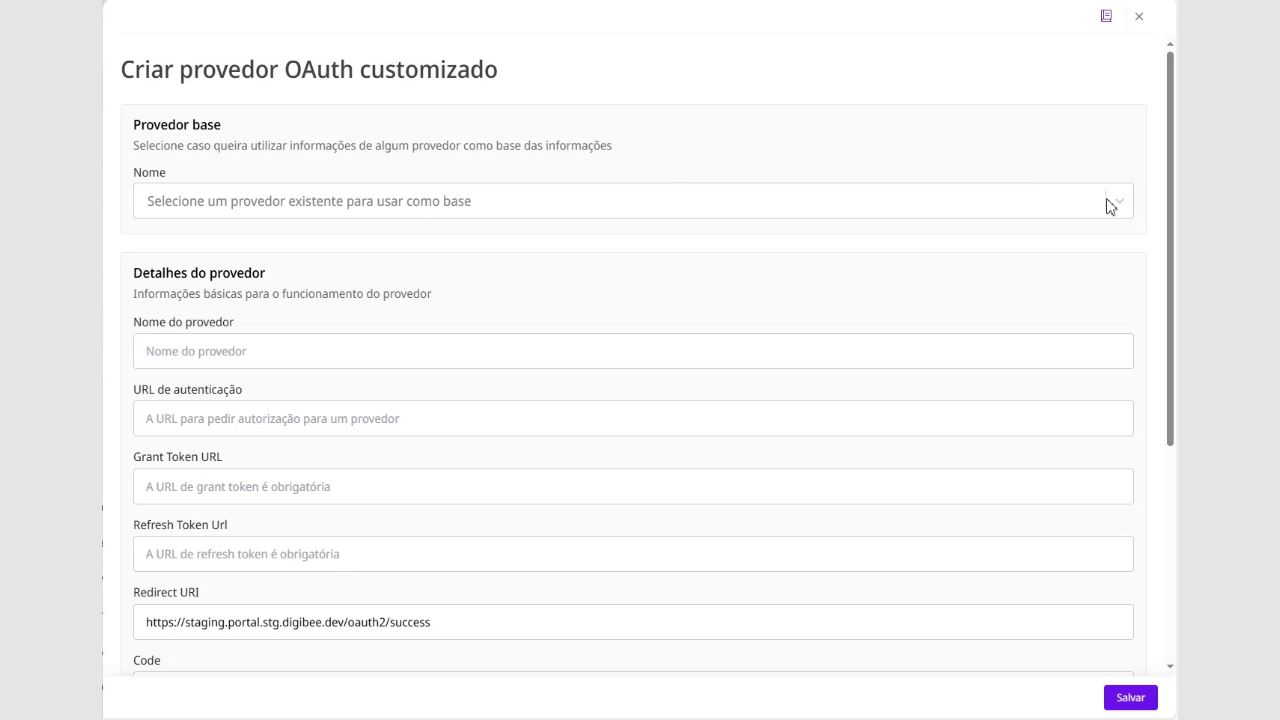The image size is (1280, 720).
Task: Click the 'URL de autenticação' label text
Action: tap(187, 390)
